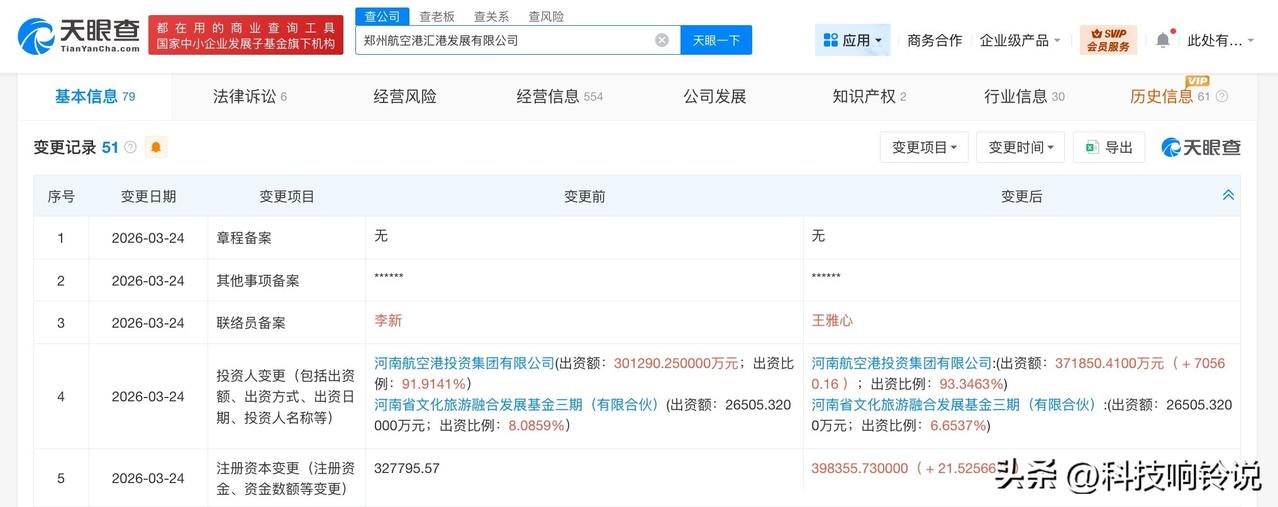Select the 其他事项备案 row item
The height and width of the screenshot is (507, 1278).
click(x=258, y=281)
